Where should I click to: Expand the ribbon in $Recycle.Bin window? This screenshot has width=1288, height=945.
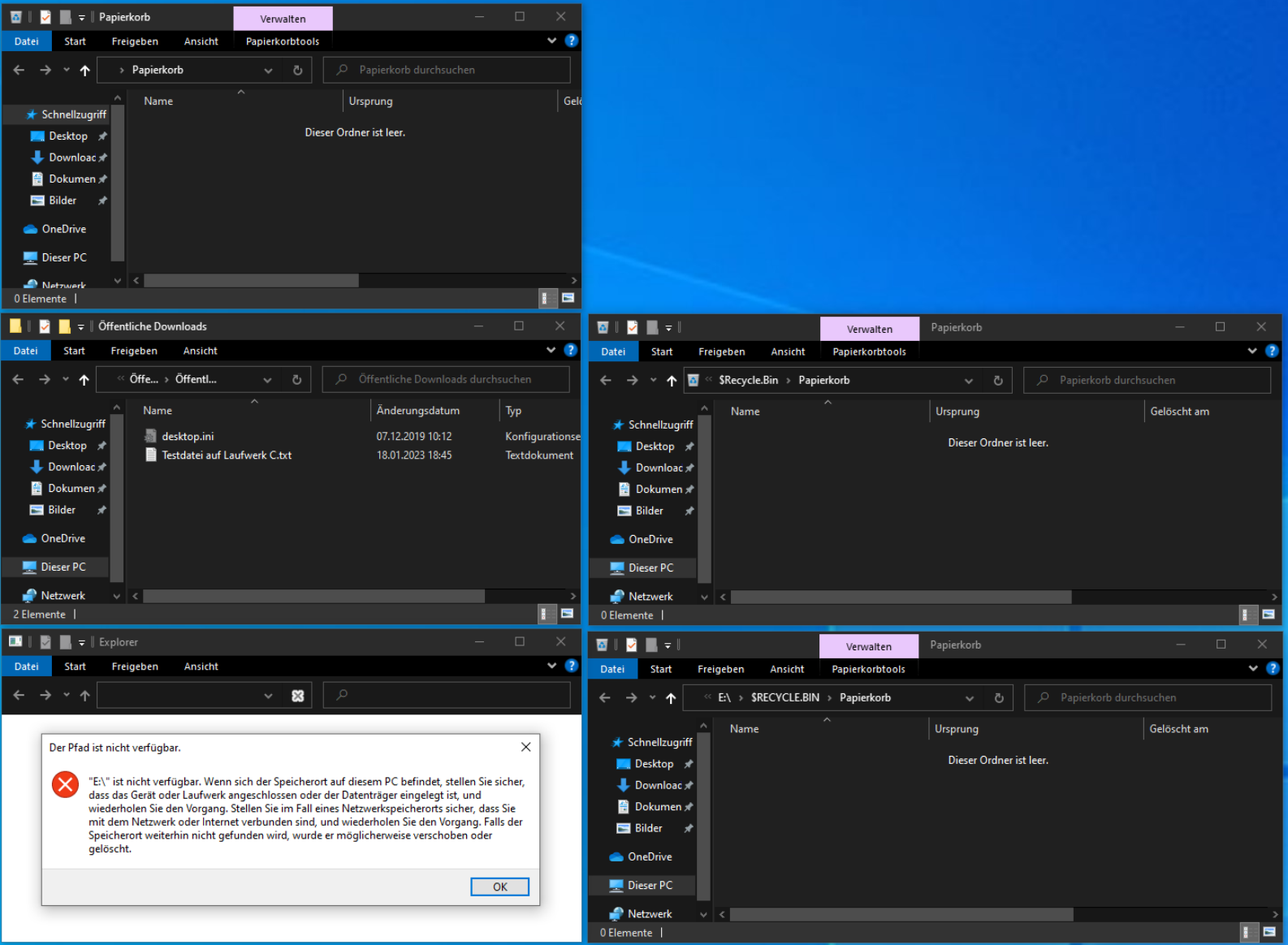click(x=1252, y=351)
